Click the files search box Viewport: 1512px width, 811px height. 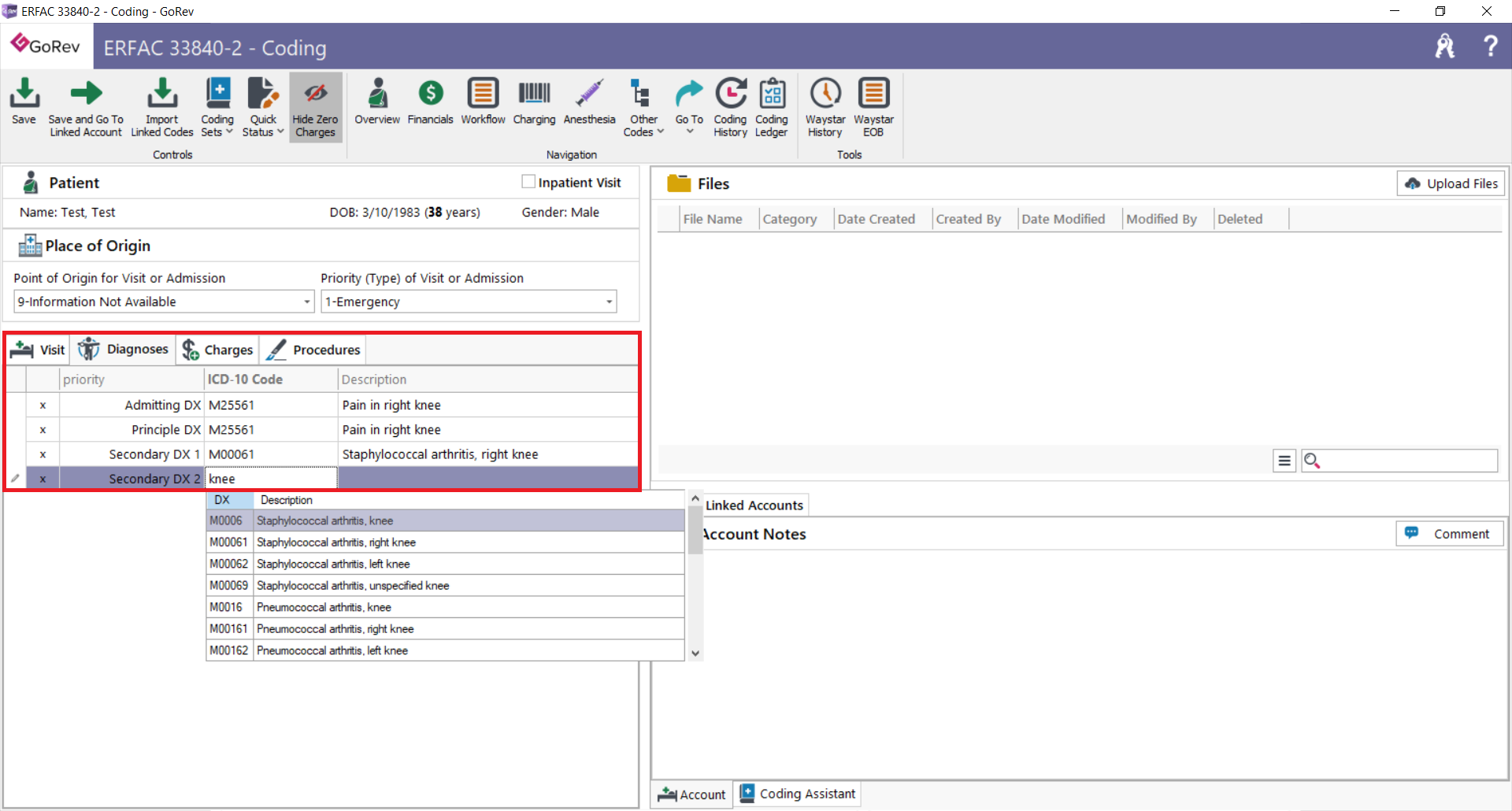point(1399,461)
